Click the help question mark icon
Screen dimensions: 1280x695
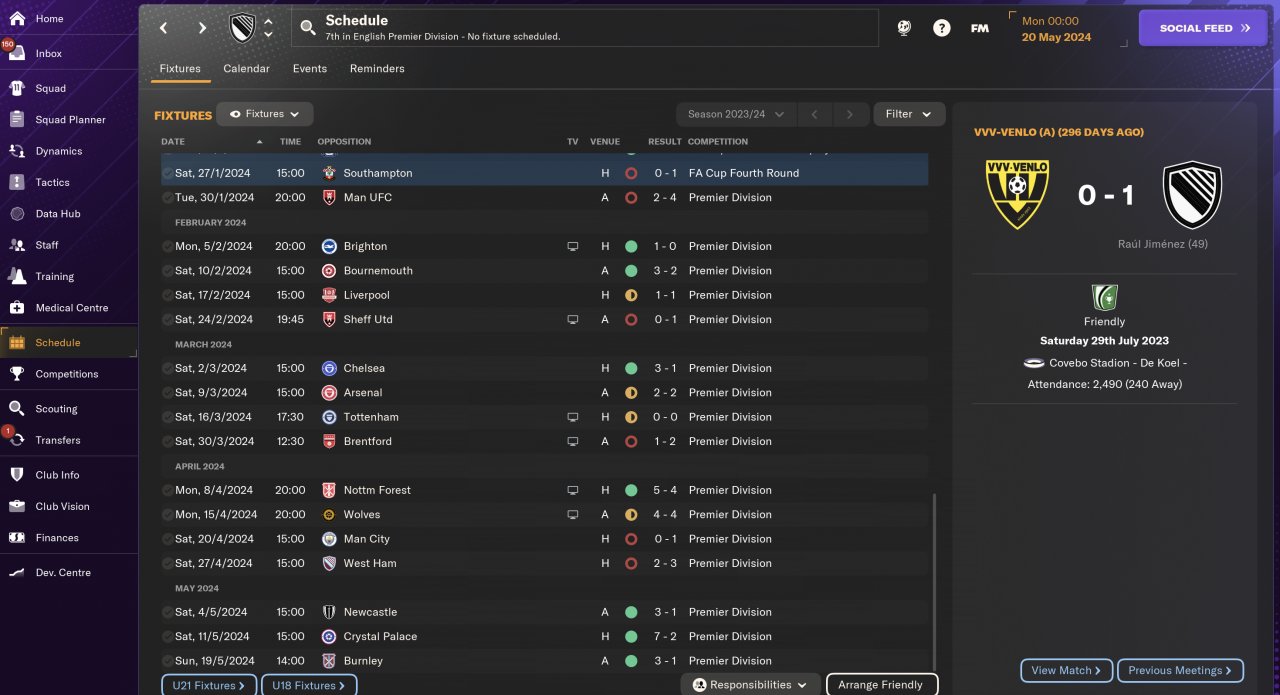tap(941, 28)
